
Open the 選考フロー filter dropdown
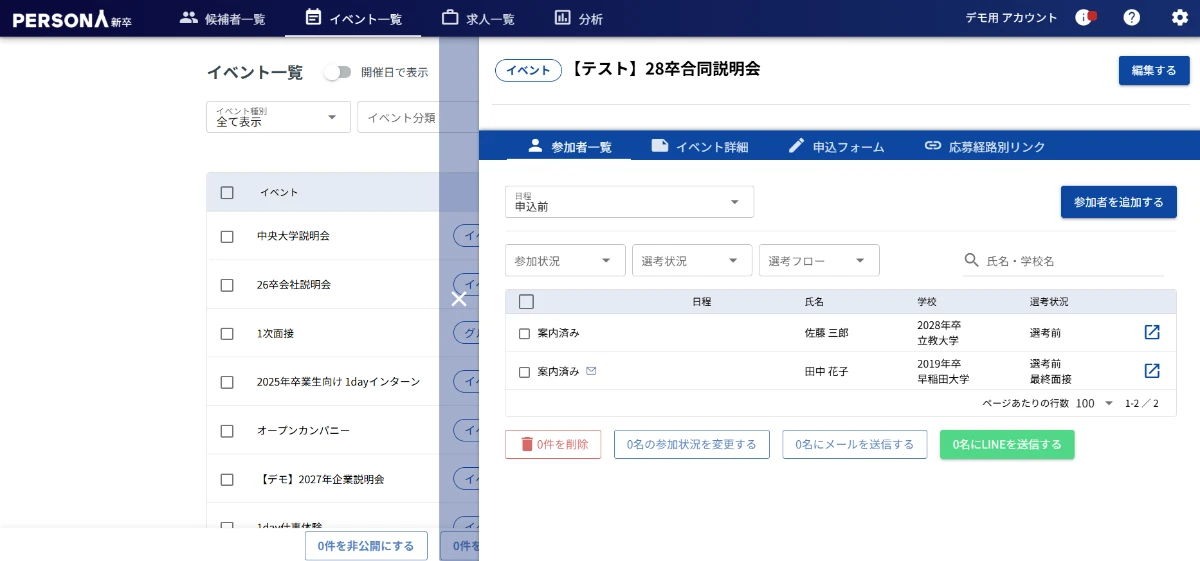pyautogui.click(x=818, y=261)
